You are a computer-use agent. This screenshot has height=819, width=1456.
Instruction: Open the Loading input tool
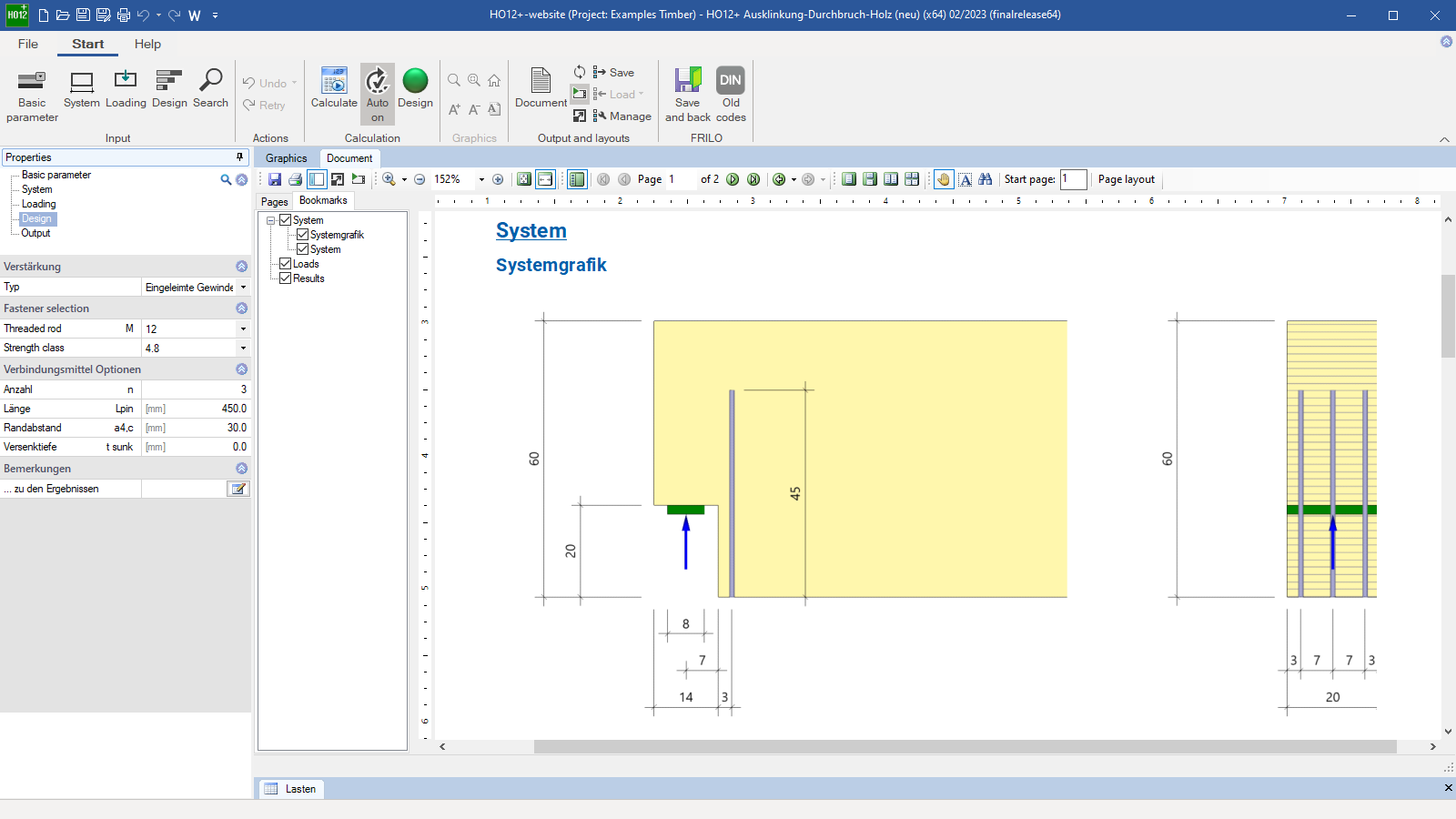coord(126,89)
